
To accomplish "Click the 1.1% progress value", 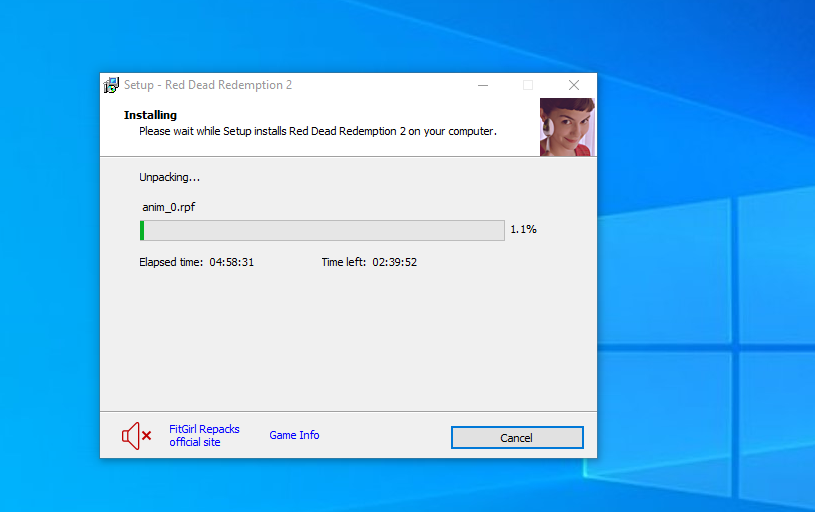I will click(523, 229).
